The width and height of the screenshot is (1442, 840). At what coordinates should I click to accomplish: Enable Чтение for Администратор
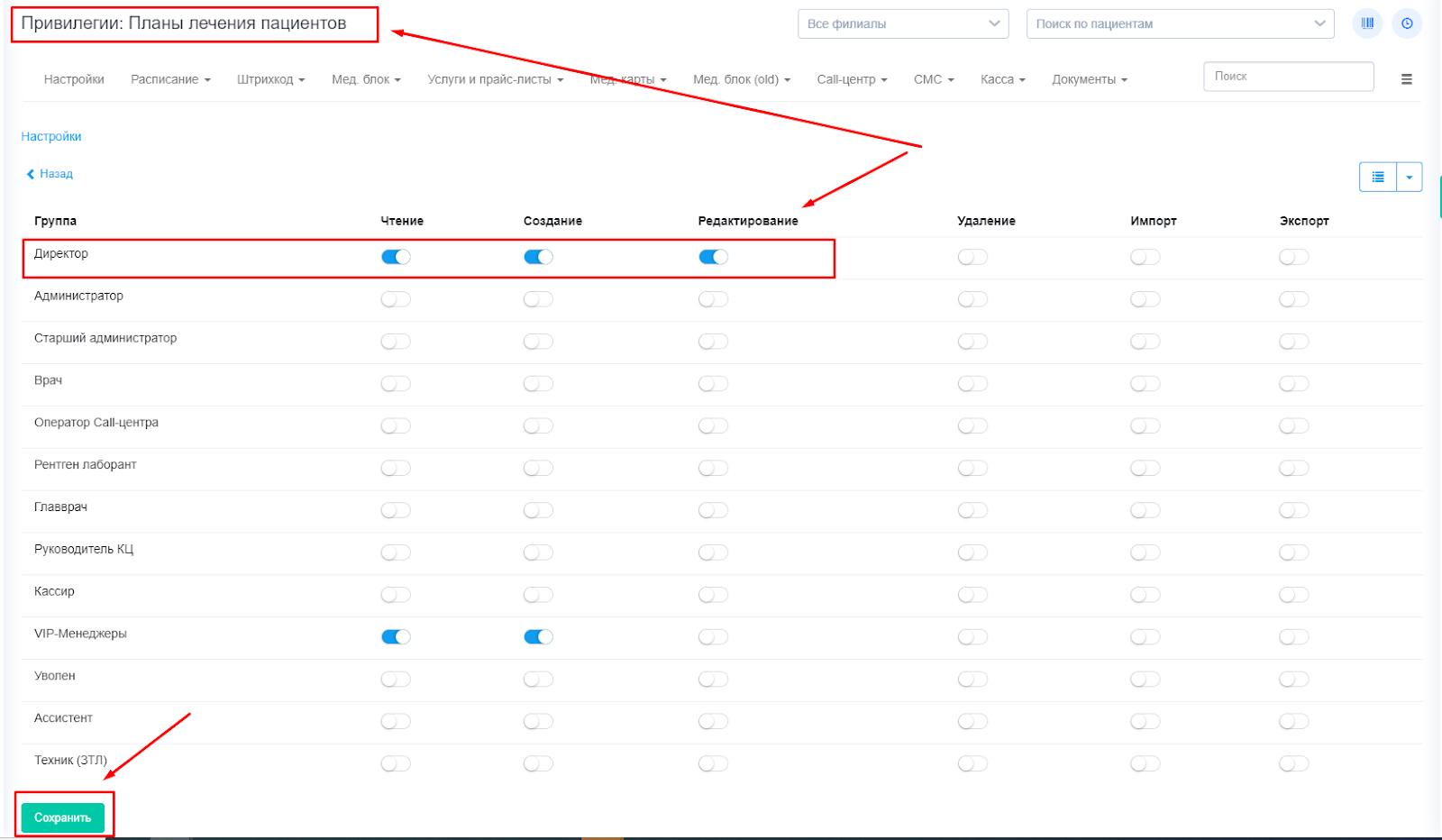pos(396,299)
